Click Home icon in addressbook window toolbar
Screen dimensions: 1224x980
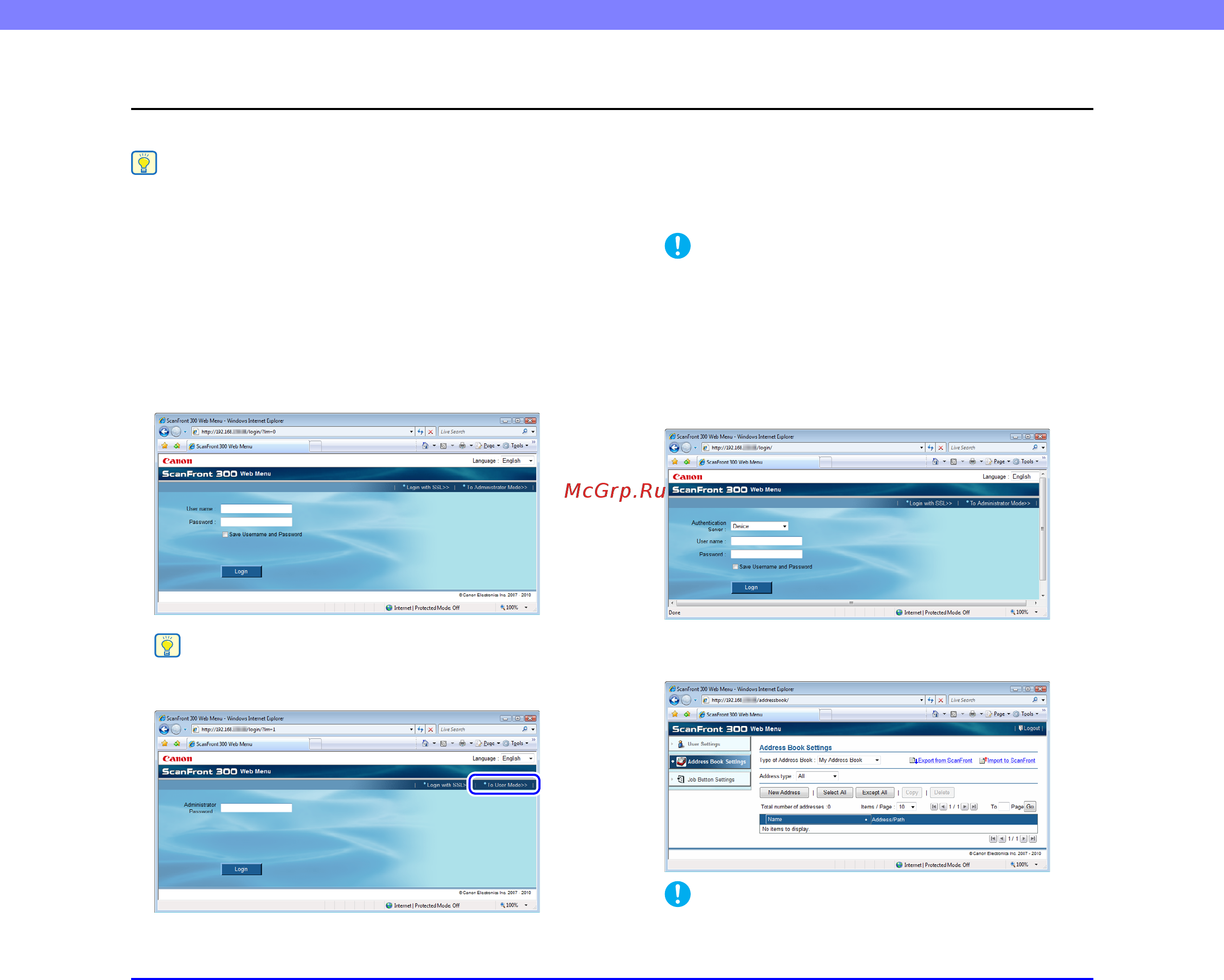935,714
